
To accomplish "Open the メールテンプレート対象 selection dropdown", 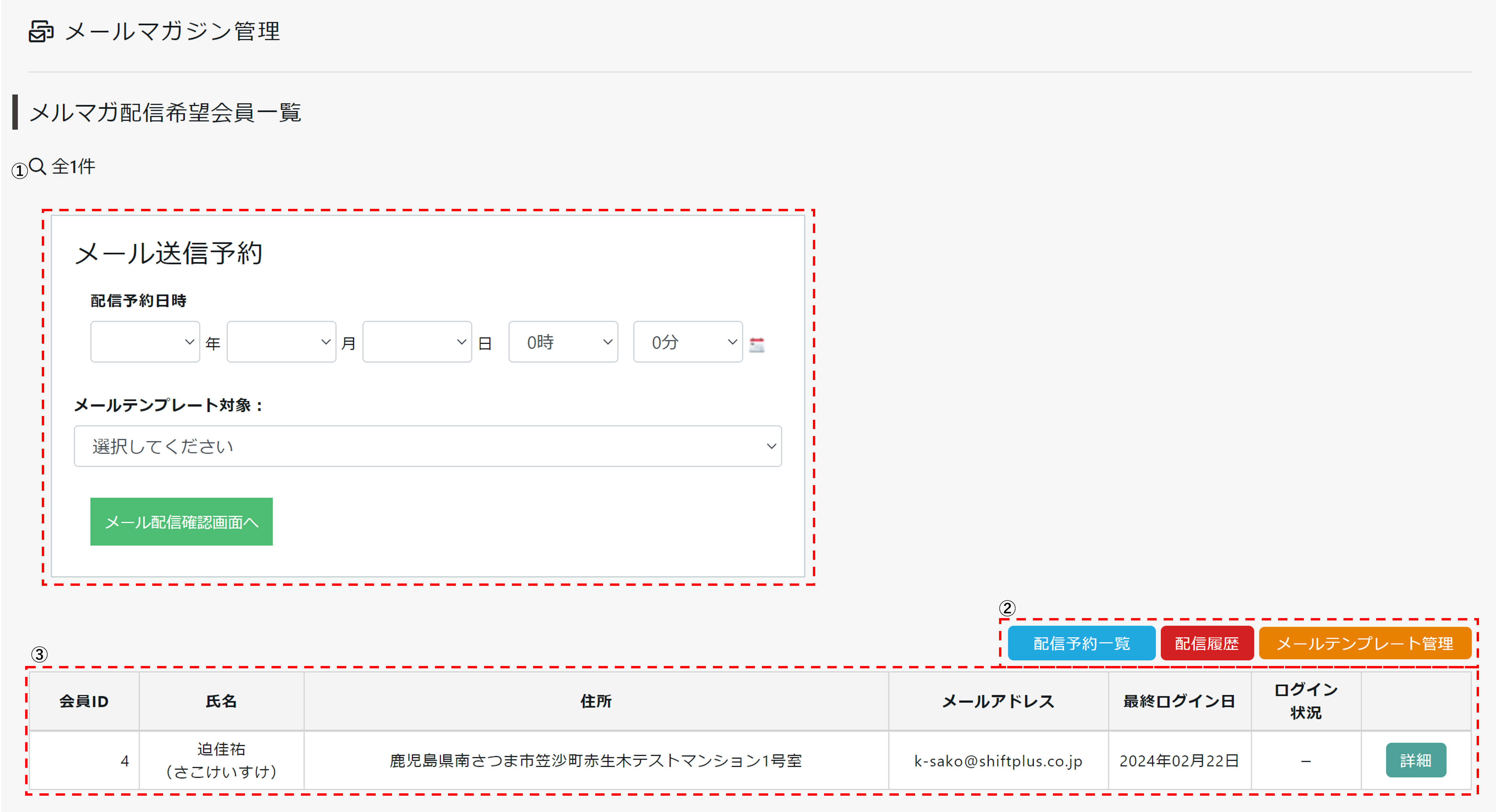I will (x=427, y=446).
